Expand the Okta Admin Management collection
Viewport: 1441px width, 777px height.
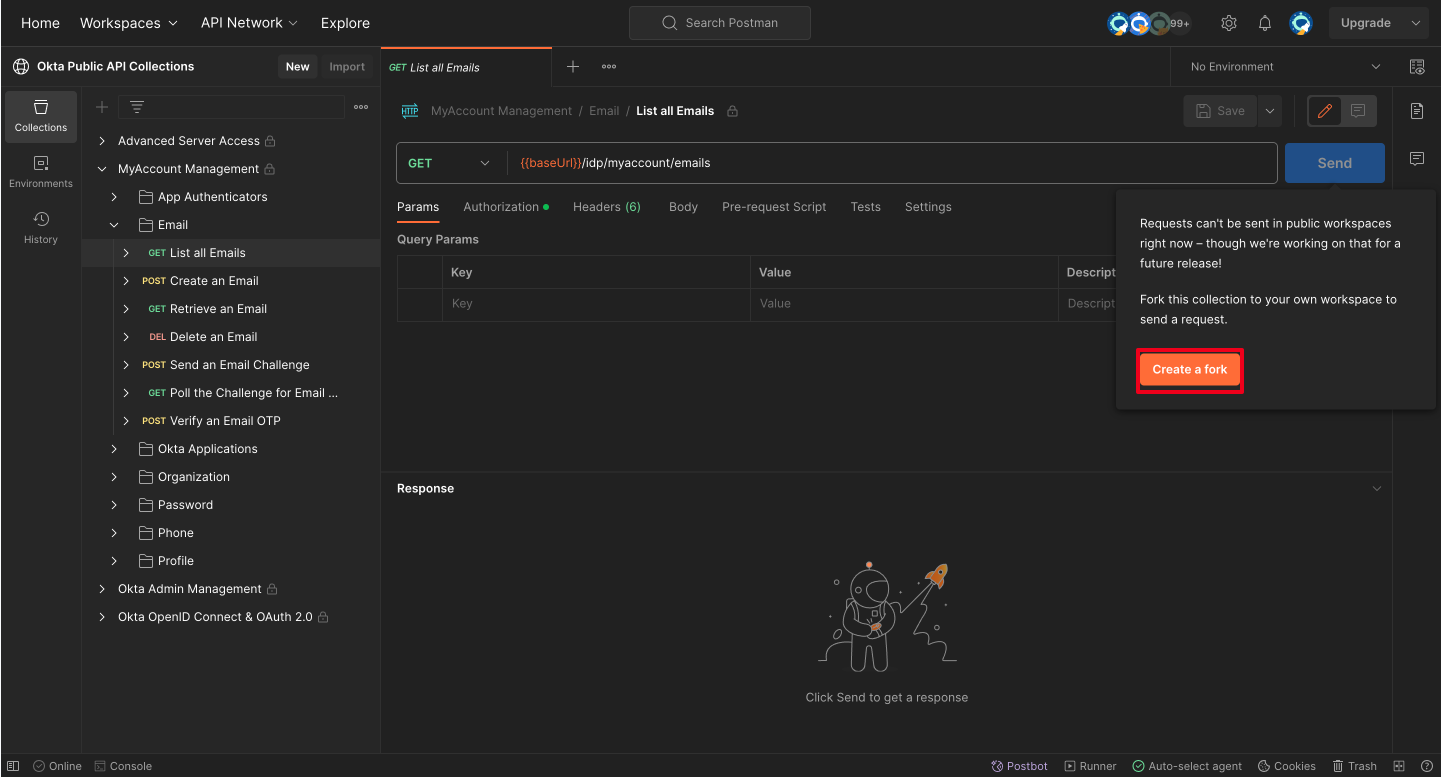coord(102,589)
